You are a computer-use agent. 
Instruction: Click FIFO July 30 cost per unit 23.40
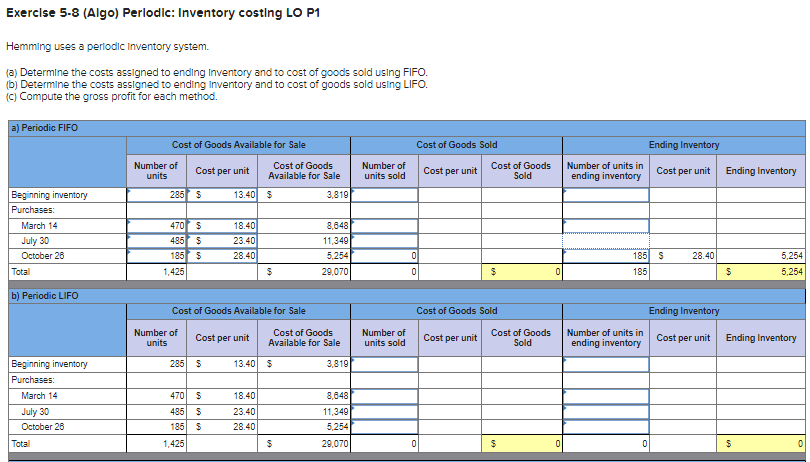coord(222,241)
